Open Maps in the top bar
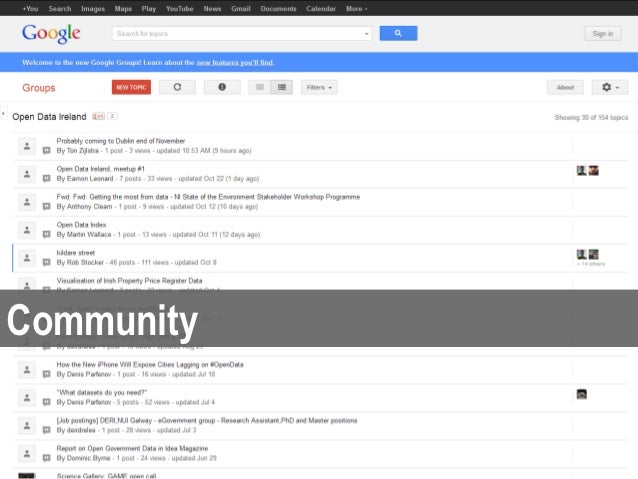 [123, 9]
